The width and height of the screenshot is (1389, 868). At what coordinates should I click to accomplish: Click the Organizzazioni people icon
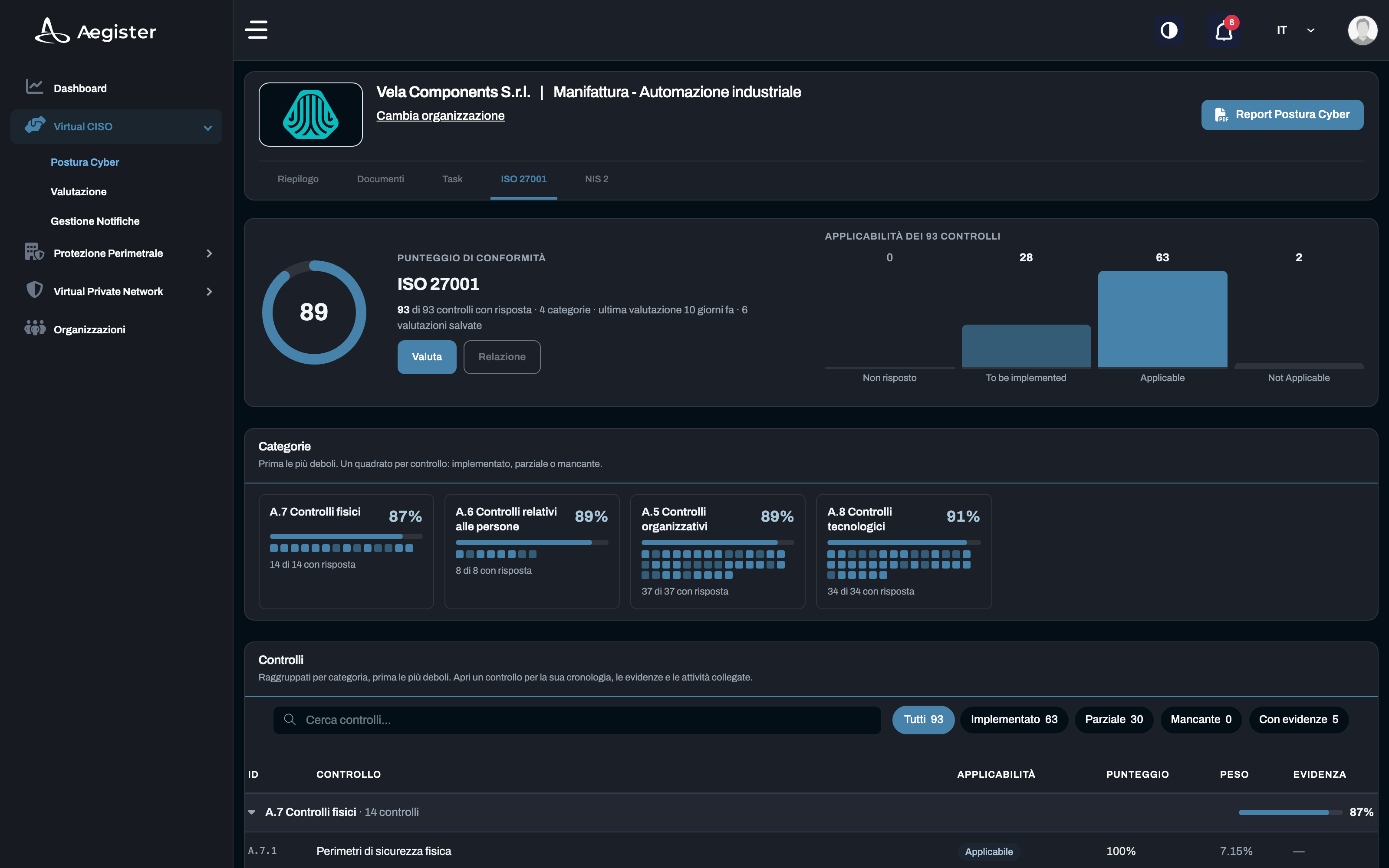34,329
